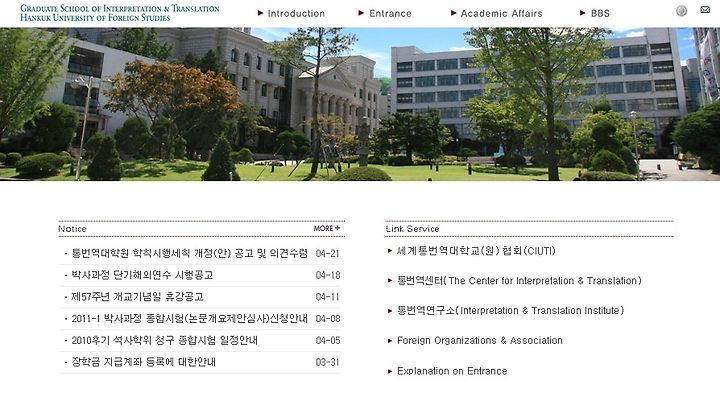Viewport: 720px width, 393px height.
Task: Click the date 03-31 in the notice list
Action: tap(328, 362)
